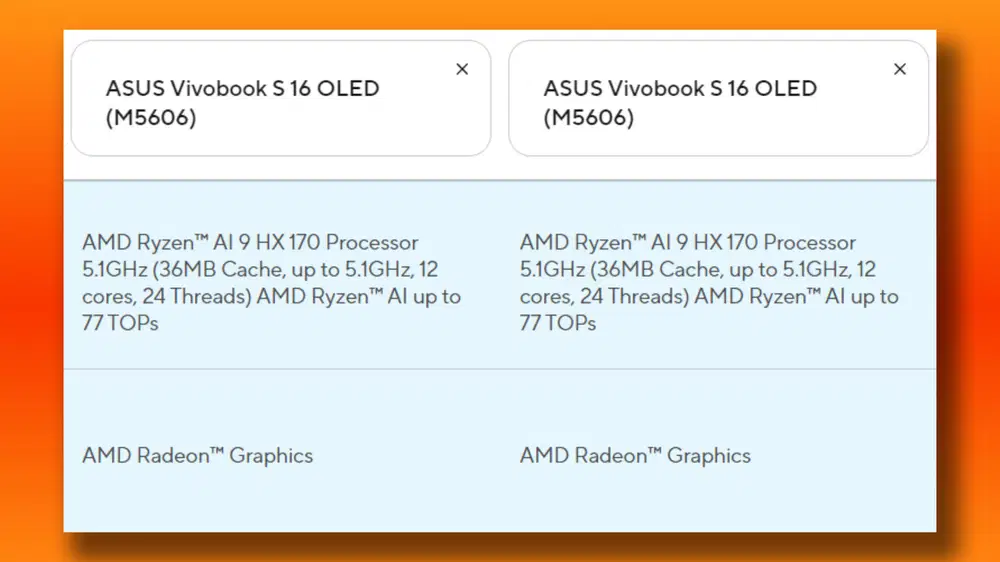Click the divider line below the product cards
The width and height of the screenshot is (1000, 562).
pos(500,180)
